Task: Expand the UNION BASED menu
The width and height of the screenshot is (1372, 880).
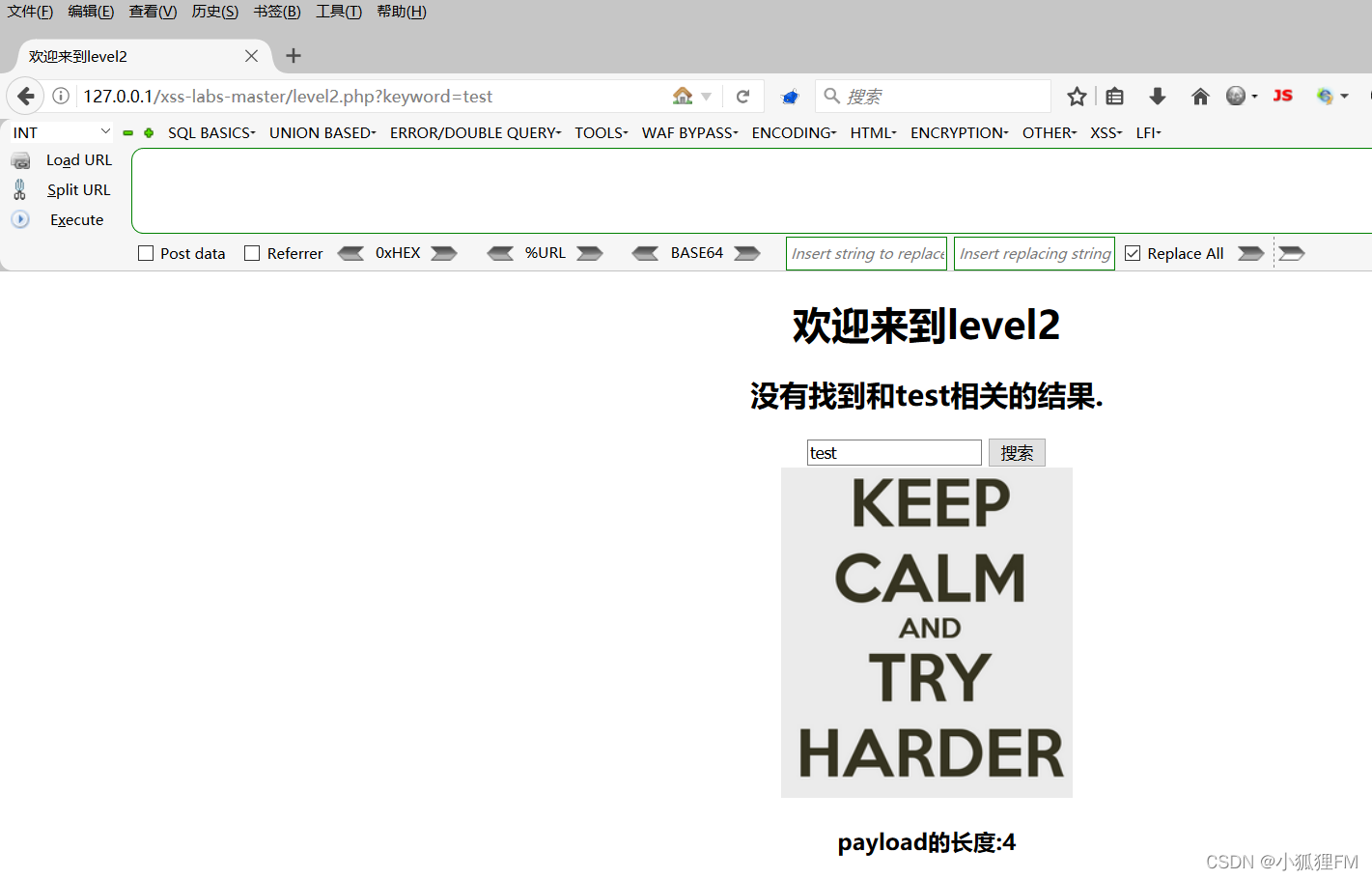Action: (x=322, y=133)
